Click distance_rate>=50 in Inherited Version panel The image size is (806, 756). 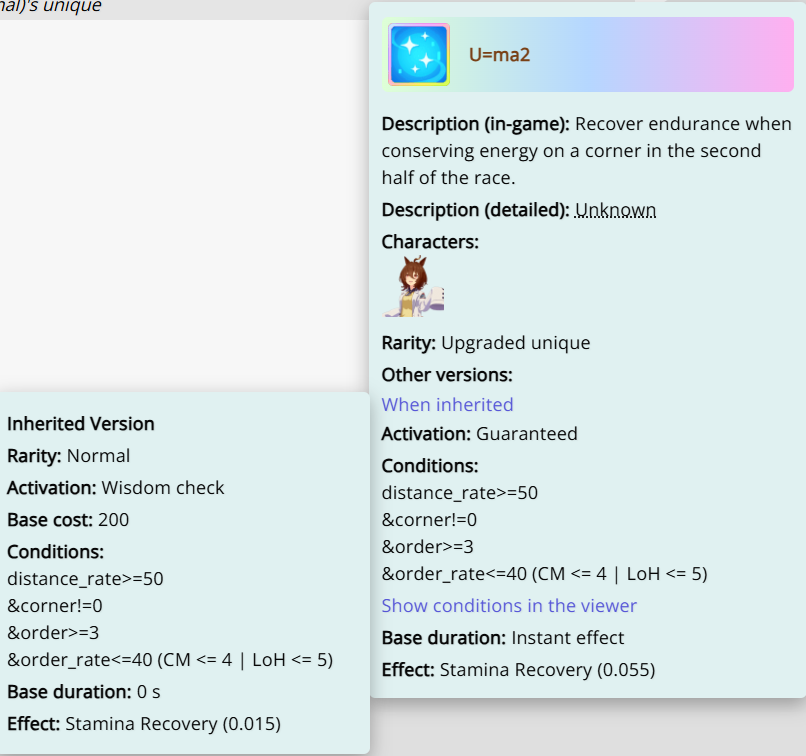pyautogui.click(x=85, y=579)
